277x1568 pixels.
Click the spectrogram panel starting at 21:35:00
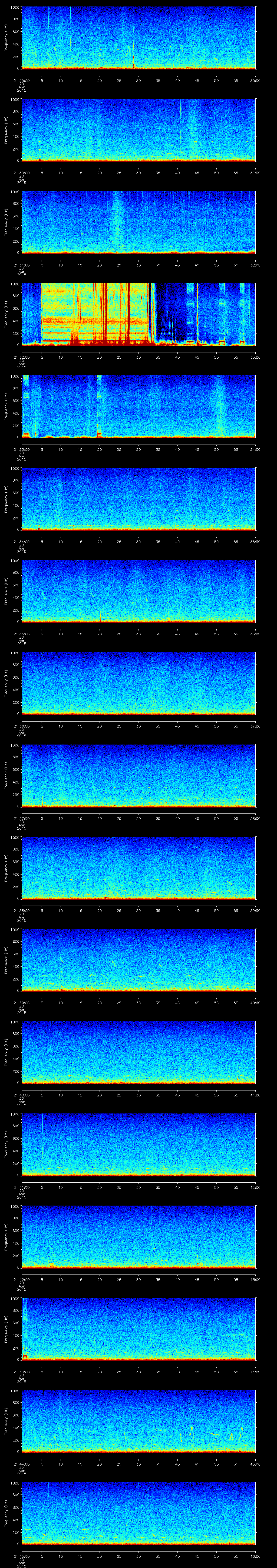pos(138,591)
